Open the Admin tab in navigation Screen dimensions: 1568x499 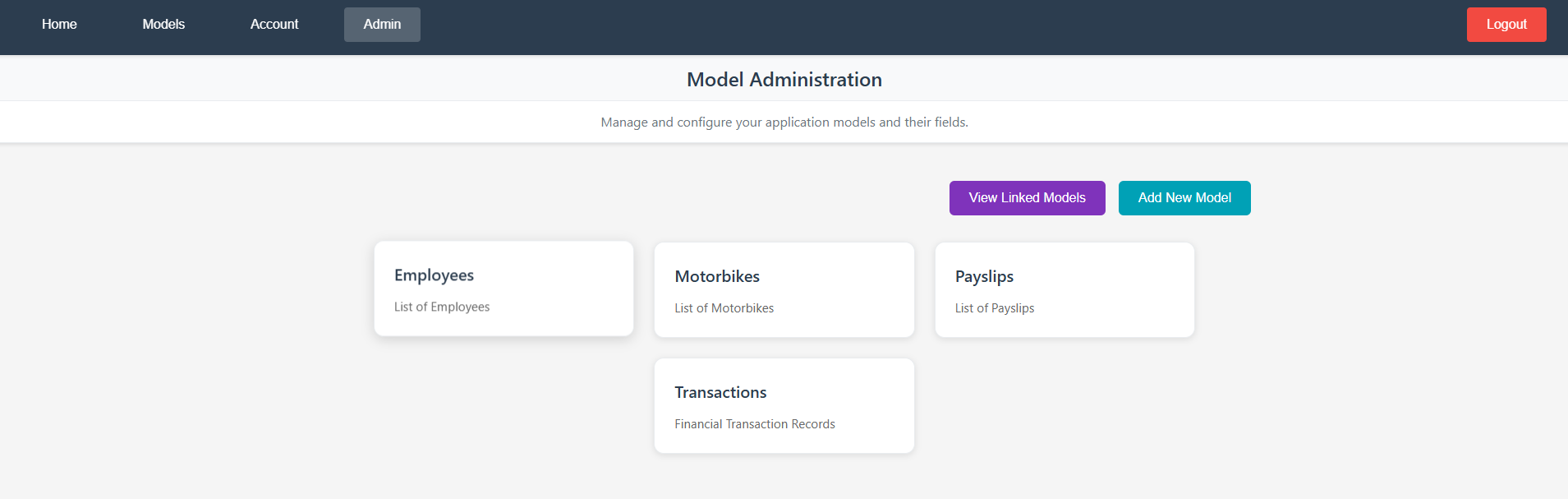tap(381, 24)
